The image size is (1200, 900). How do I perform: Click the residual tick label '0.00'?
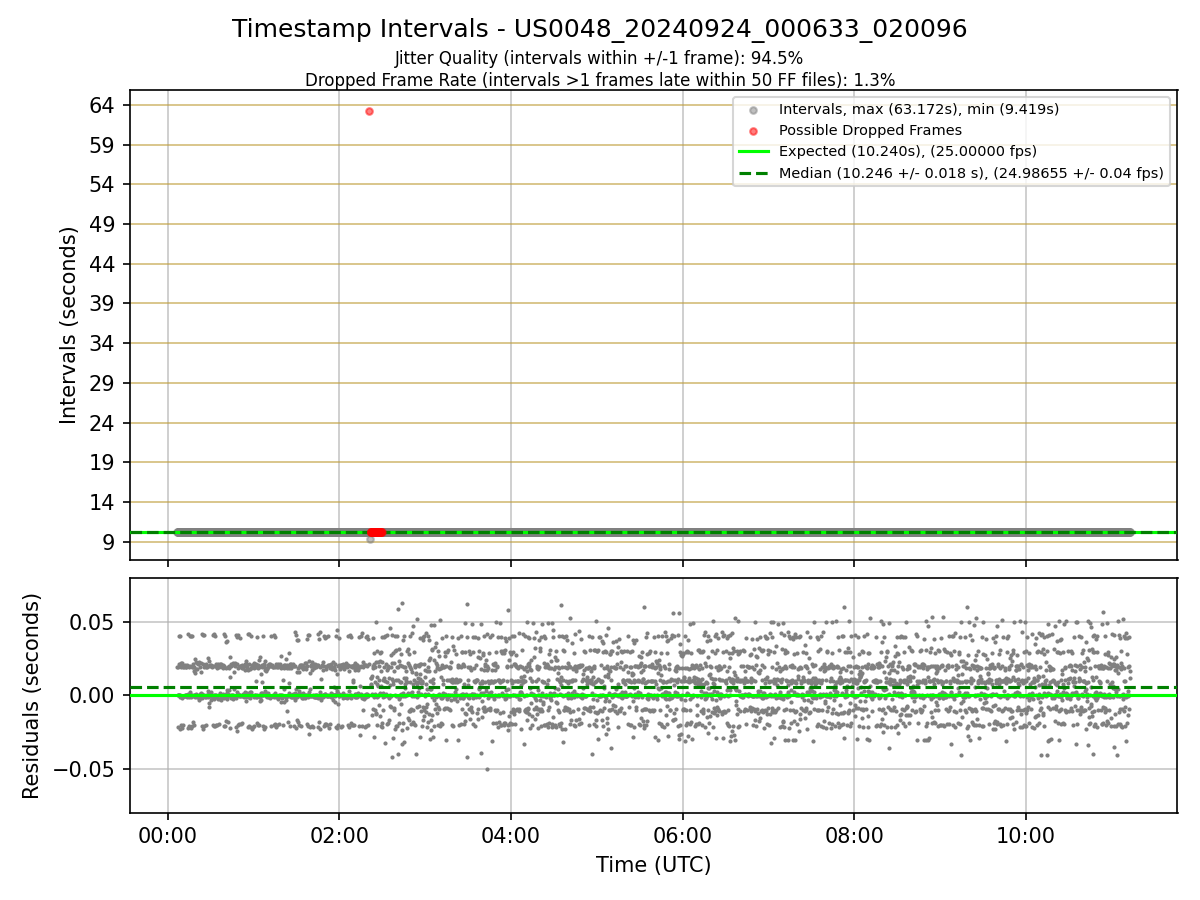click(x=94, y=695)
